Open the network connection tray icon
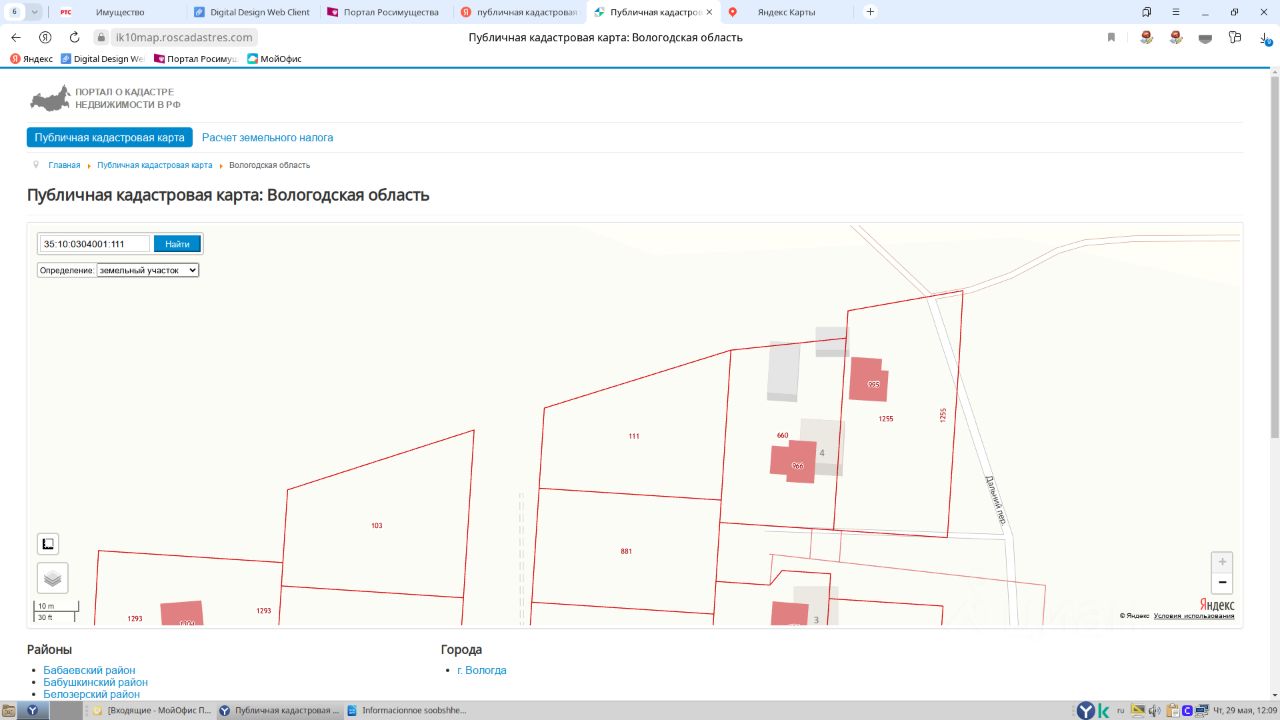This screenshot has width=1280, height=720. click(1200, 711)
